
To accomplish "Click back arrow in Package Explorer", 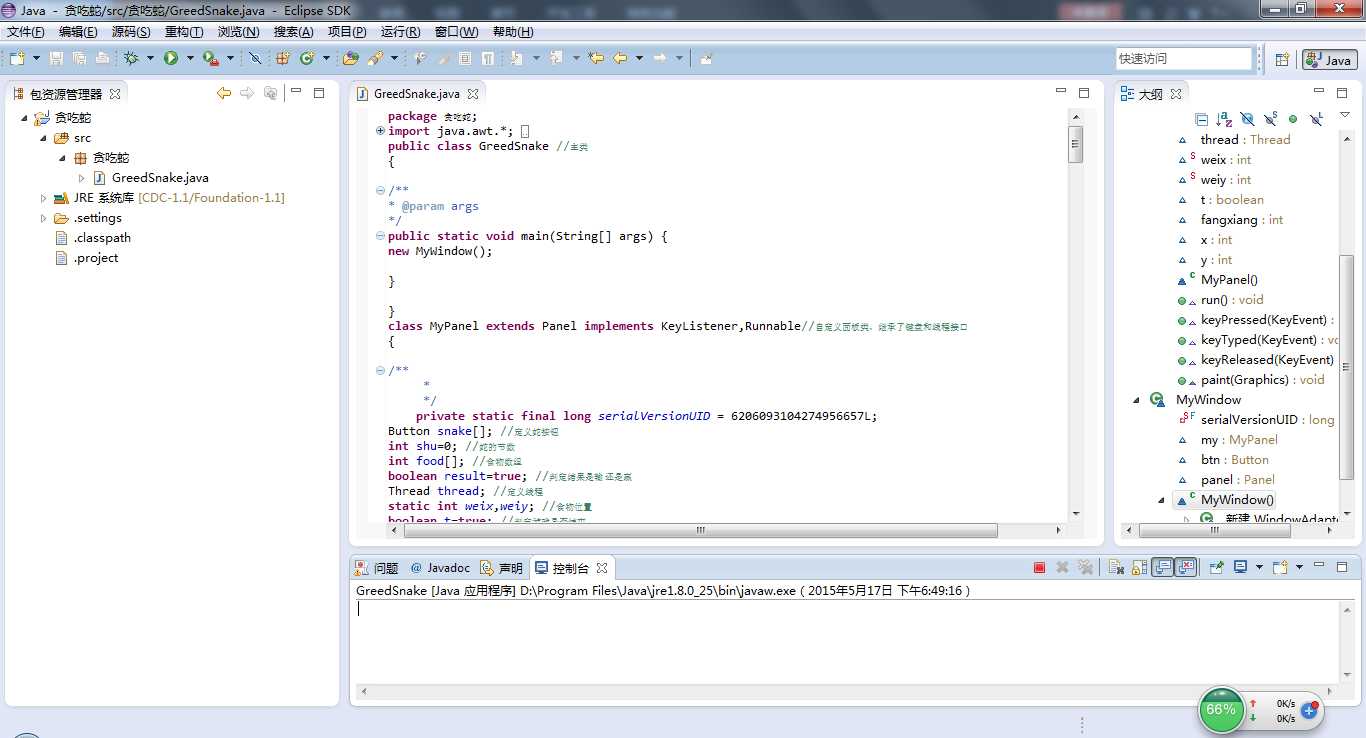I will tap(223, 93).
